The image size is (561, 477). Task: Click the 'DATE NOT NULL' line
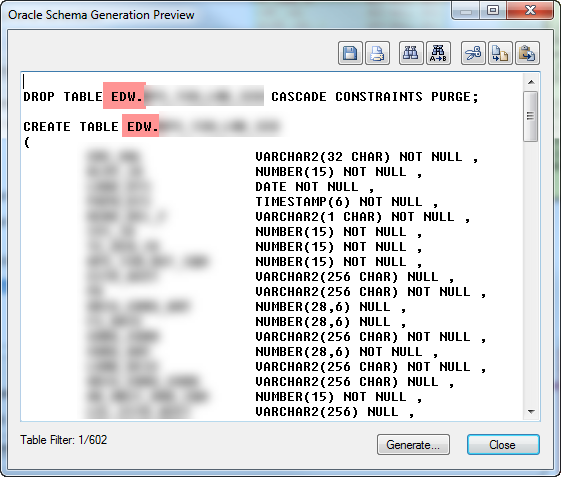[314, 187]
